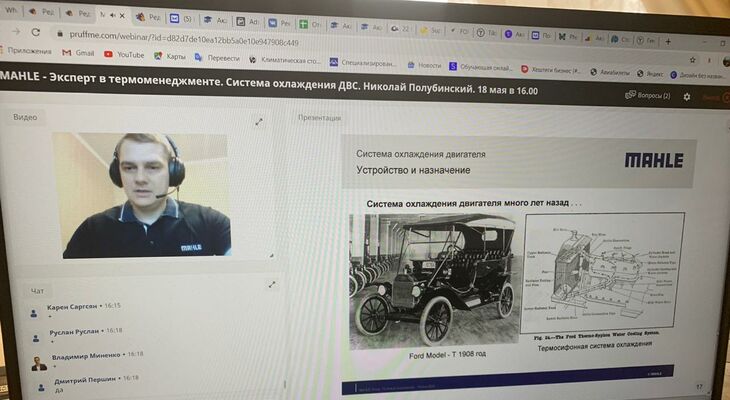730x400 pixels.
Task: Open the 'Обучающая склад...' bookmark
Action: coord(480,68)
